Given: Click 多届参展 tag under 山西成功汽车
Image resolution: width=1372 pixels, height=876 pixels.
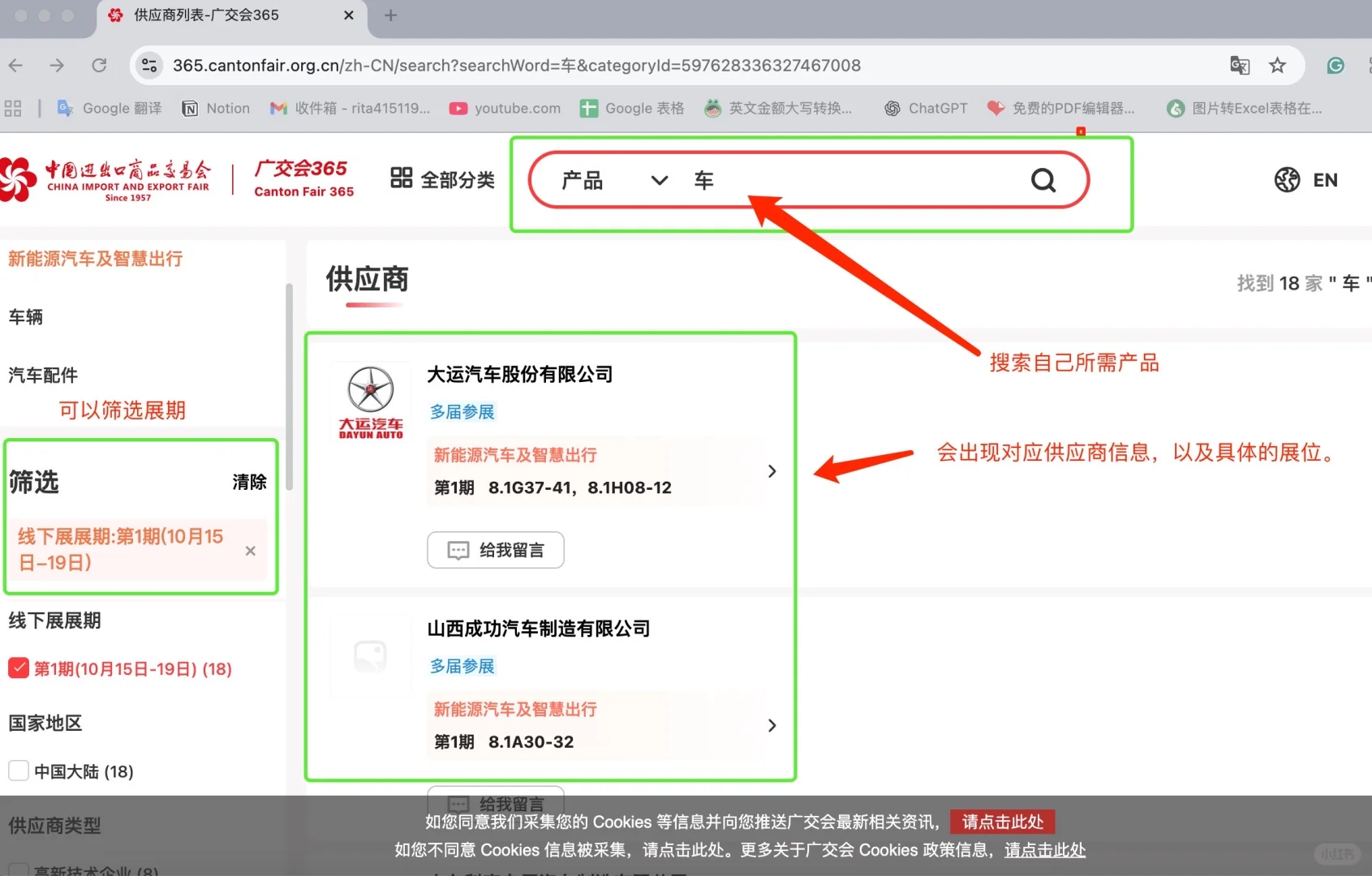Looking at the screenshot, I should (x=462, y=667).
